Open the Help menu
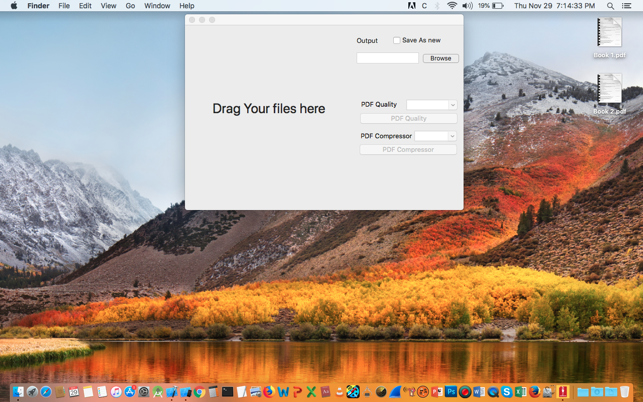The height and width of the screenshot is (402, 643). 187,6
